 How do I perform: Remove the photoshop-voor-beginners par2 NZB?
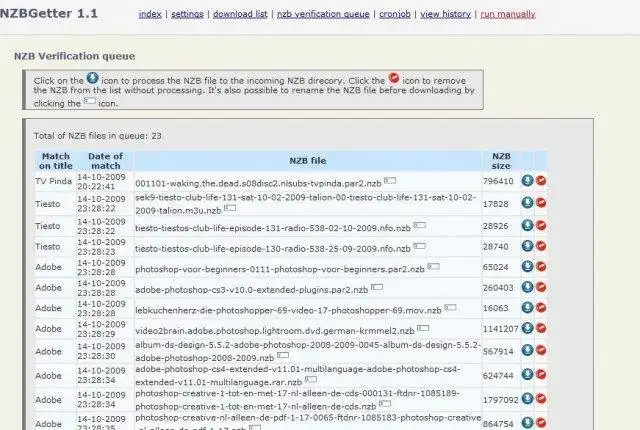click(541, 266)
